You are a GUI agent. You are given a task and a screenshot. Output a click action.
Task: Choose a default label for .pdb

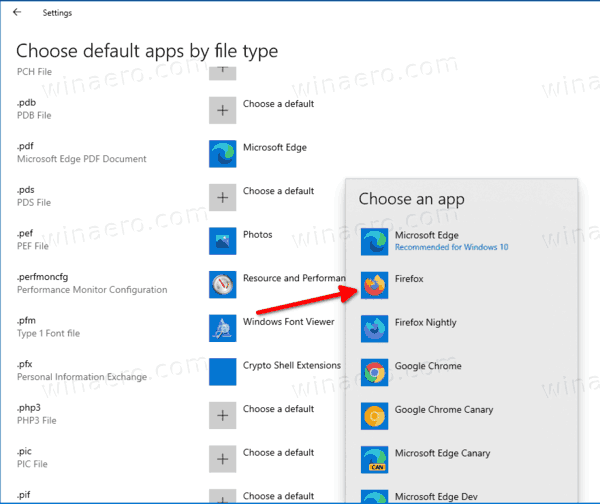click(279, 104)
